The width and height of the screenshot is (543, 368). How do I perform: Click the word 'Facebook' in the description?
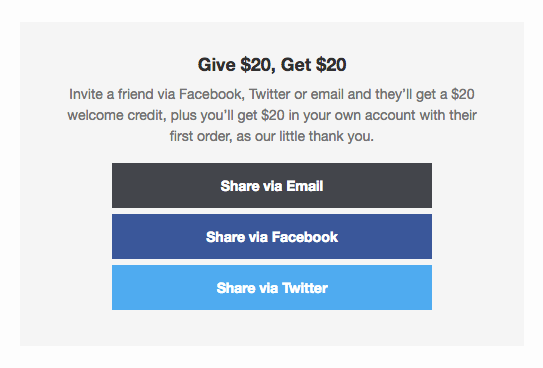pos(212,94)
